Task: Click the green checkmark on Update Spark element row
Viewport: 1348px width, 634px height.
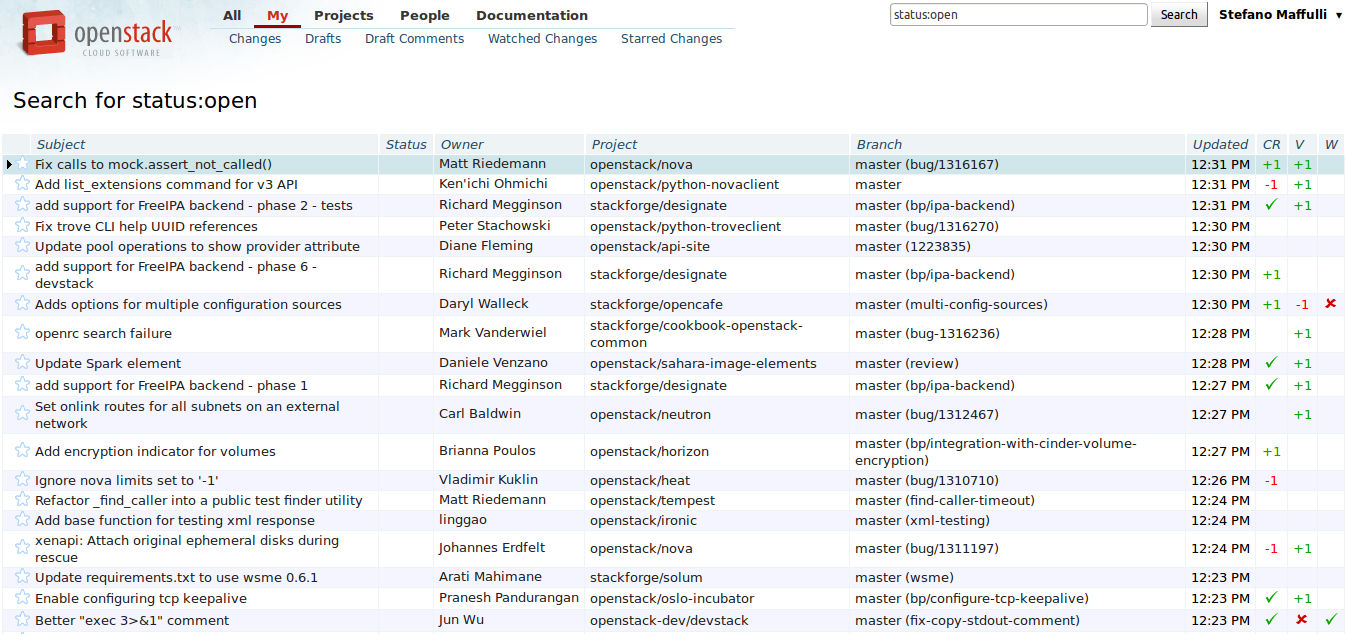Action: tap(1271, 362)
